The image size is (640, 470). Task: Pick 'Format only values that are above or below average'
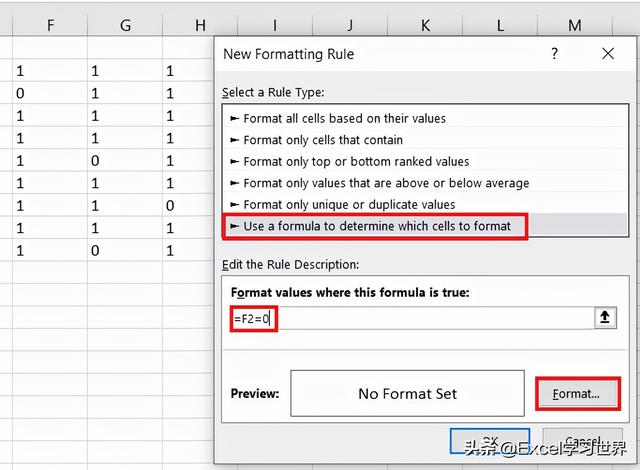(386, 183)
